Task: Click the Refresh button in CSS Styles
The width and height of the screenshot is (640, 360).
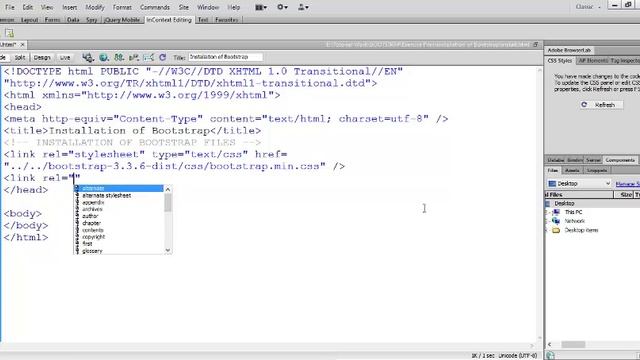Action: pos(601,105)
